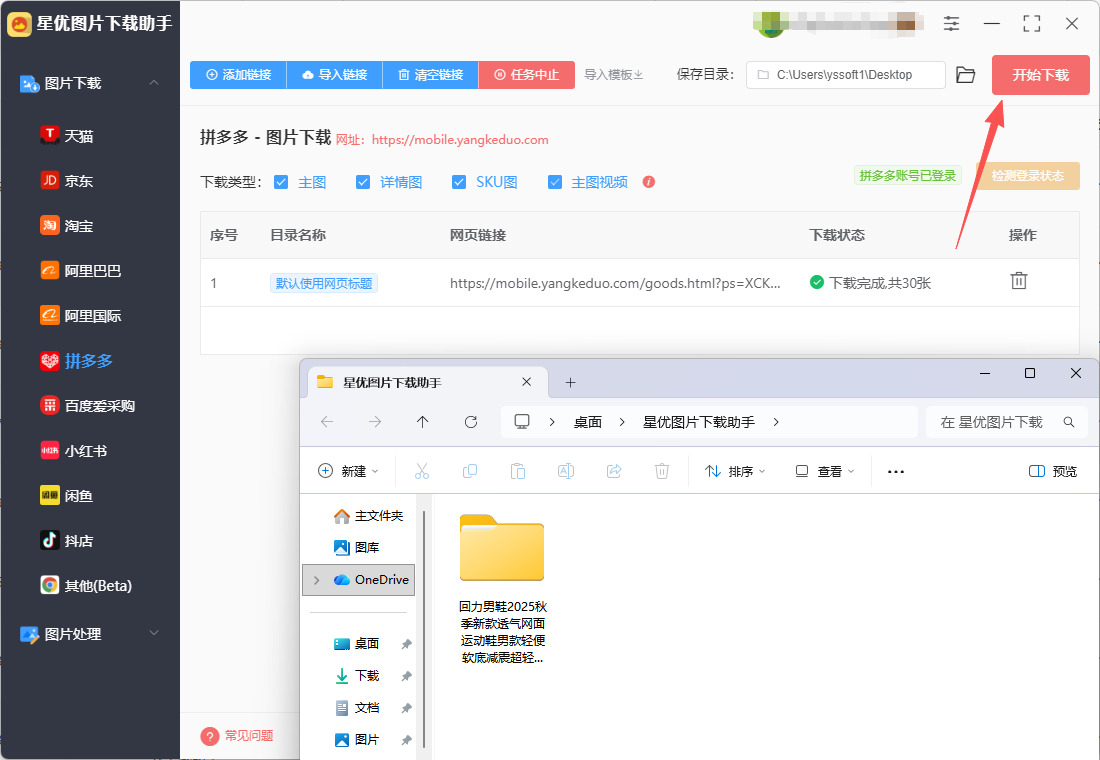The height and width of the screenshot is (760, 1100).
Task: Open the downloaded 回力男鞋 folder
Action: pyautogui.click(x=502, y=548)
